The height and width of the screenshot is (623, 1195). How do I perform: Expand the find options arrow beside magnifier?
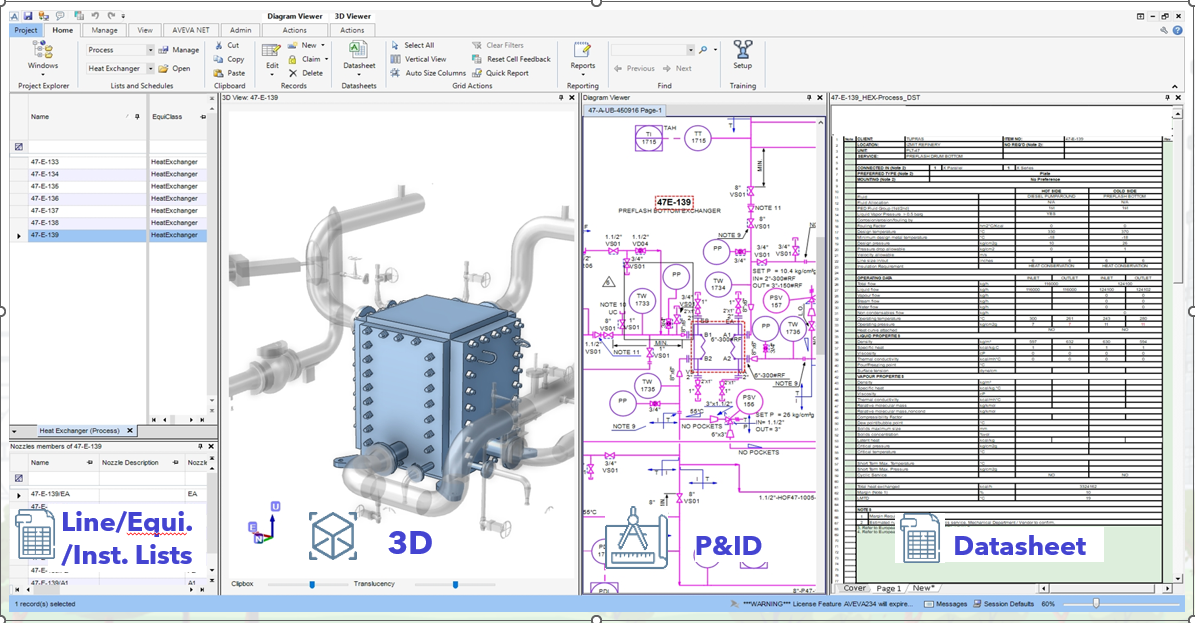coord(716,50)
